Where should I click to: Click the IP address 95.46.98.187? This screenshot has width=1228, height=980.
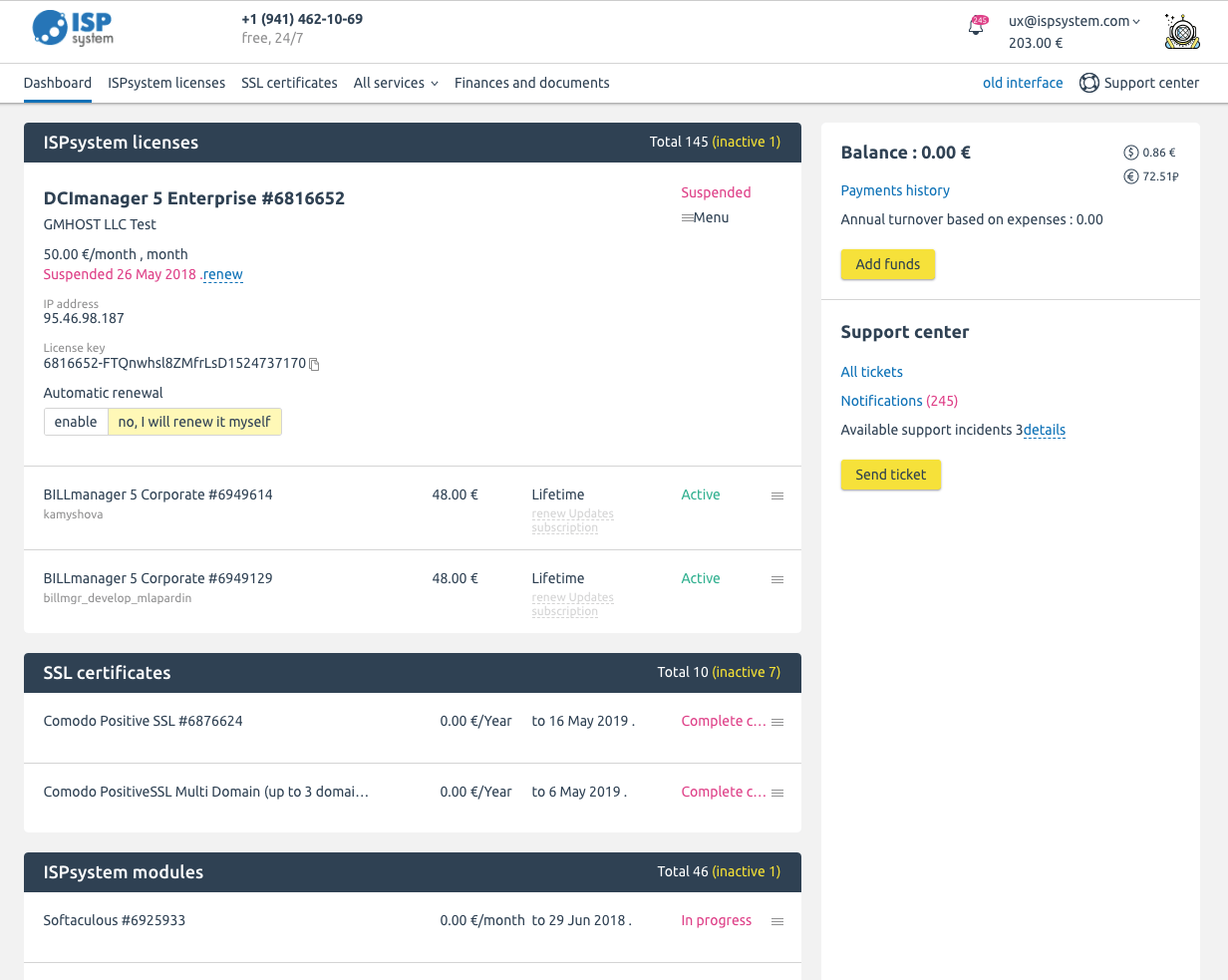(x=84, y=319)
